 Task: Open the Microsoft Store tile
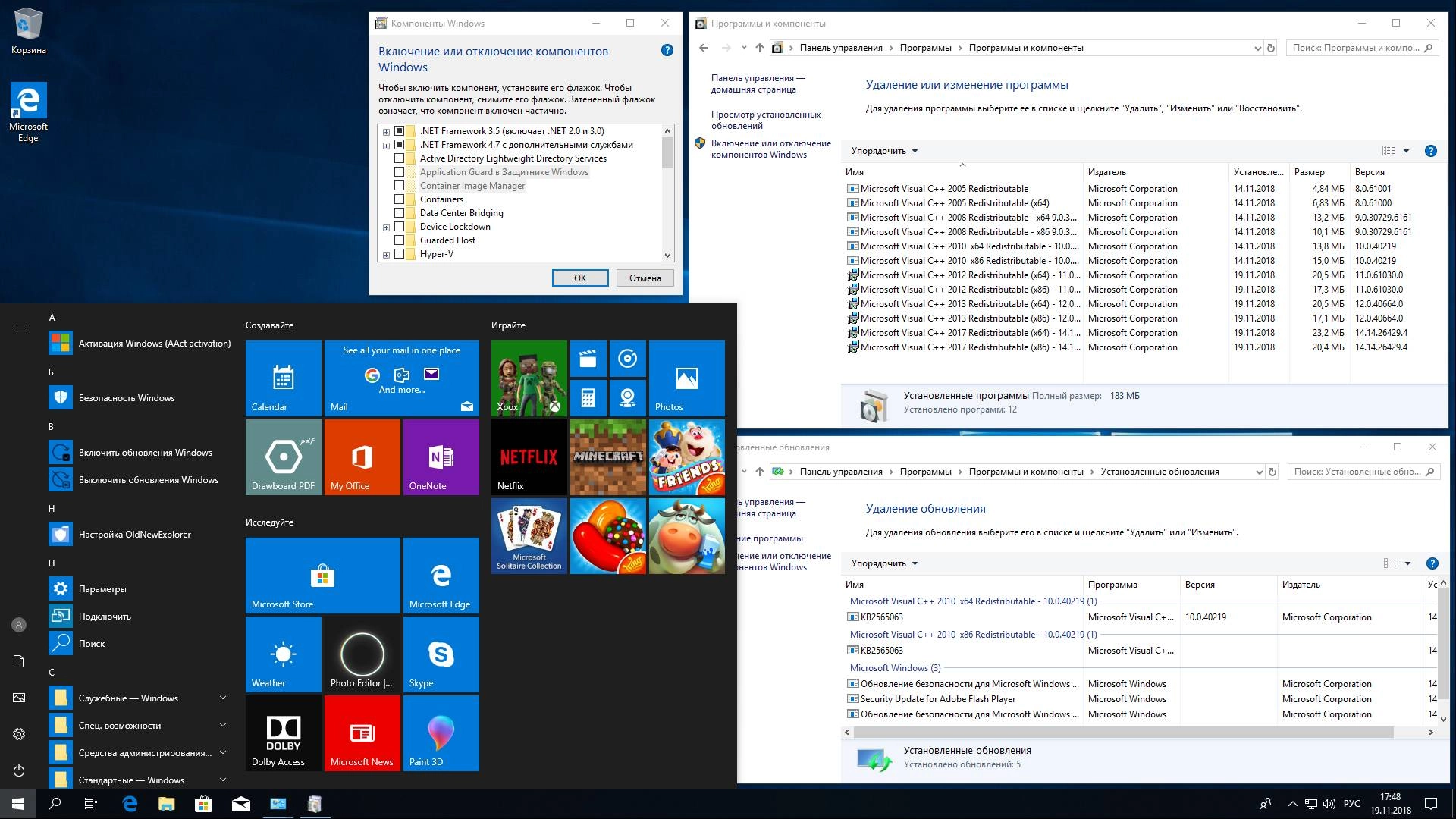323,575
